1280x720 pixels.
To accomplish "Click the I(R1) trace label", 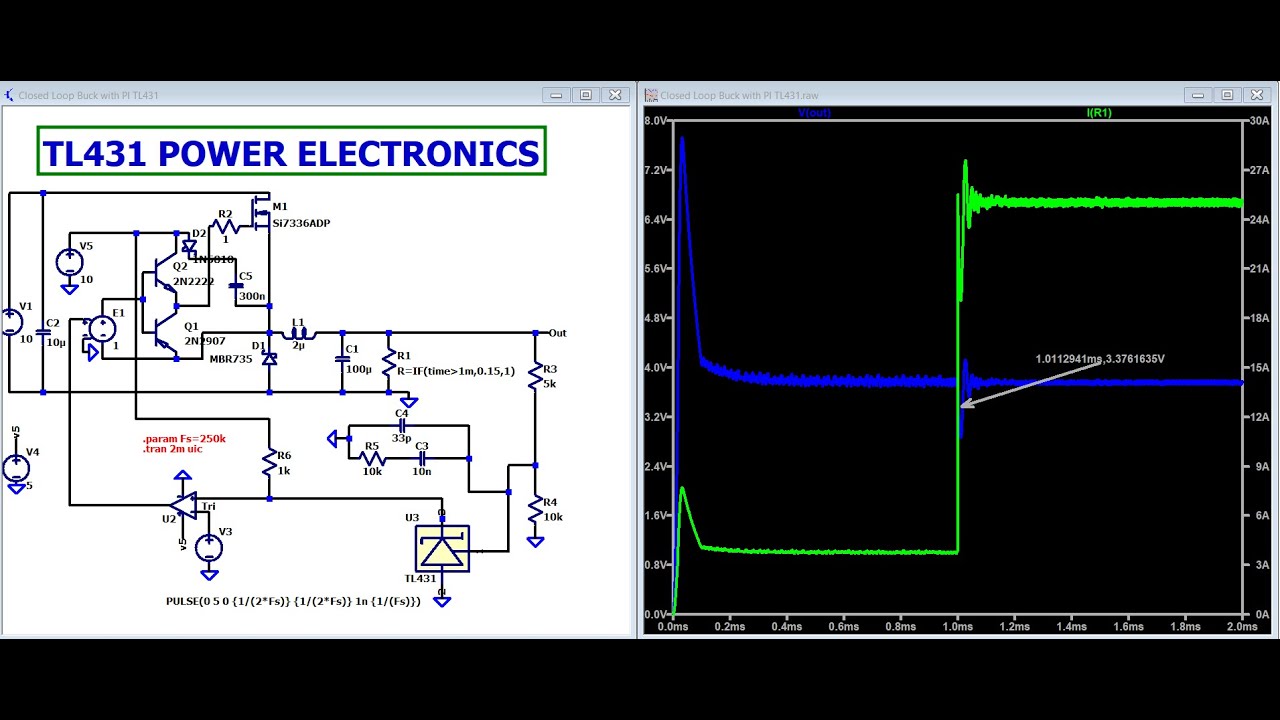I will click(x=1099, y=113).
